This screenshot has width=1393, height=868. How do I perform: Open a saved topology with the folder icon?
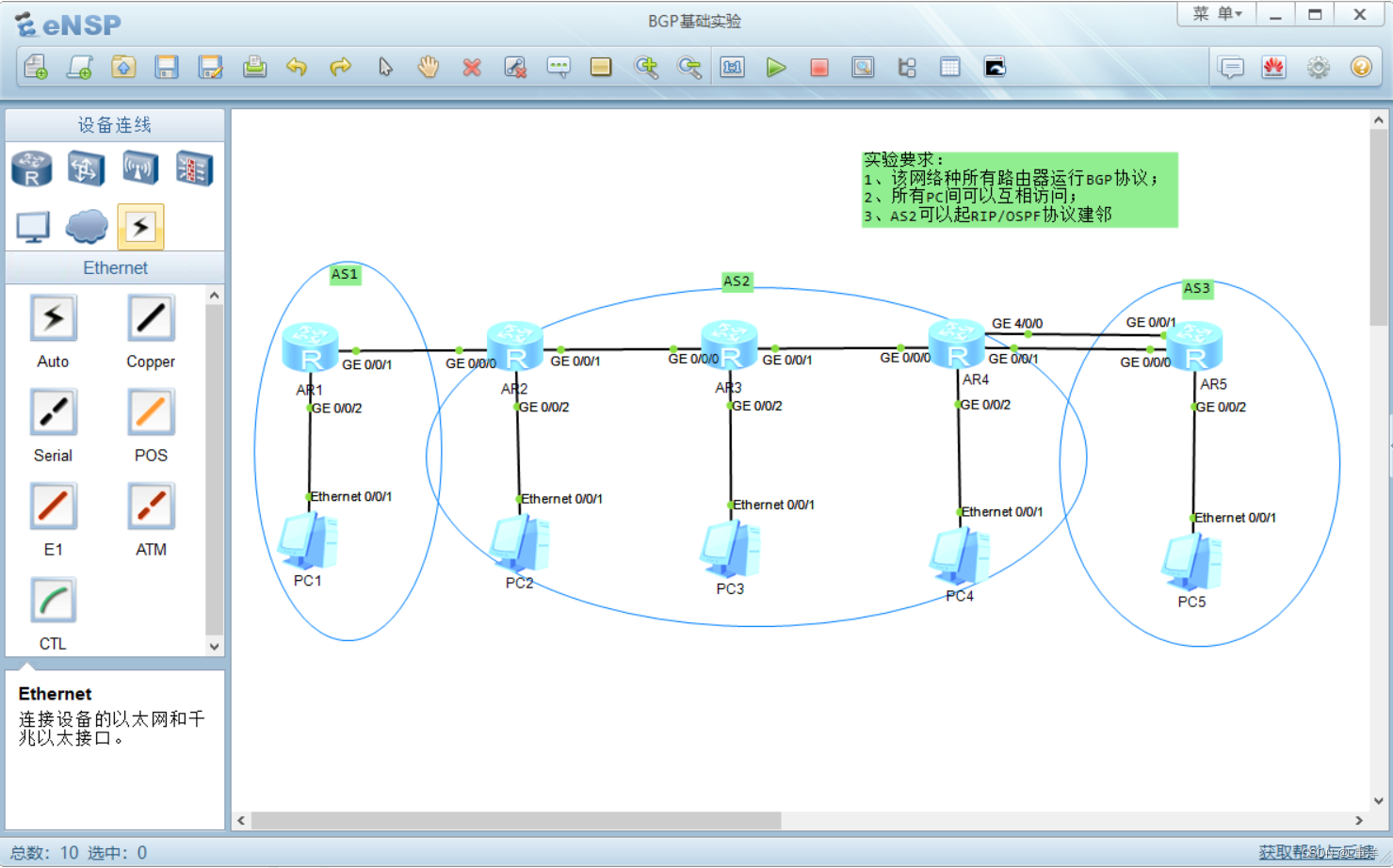coord(123,67)
